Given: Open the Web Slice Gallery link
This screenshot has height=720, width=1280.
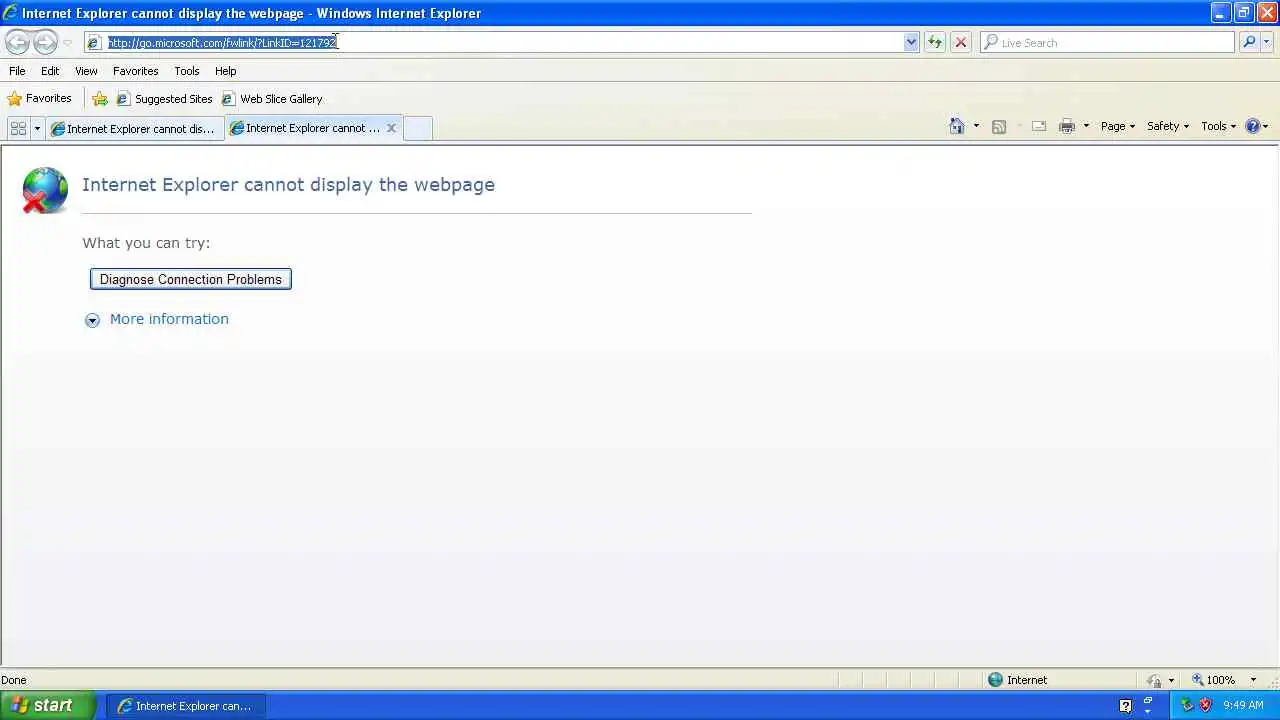Looking at the screenshot, I should (x=272, y=99).
